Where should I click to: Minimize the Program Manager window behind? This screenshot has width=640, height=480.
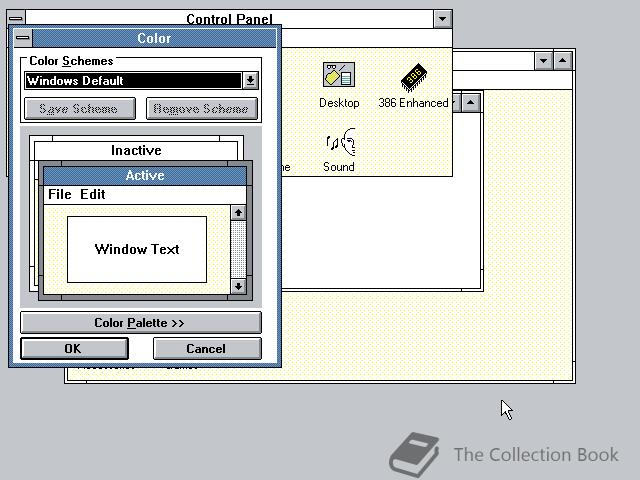[543, 61]
